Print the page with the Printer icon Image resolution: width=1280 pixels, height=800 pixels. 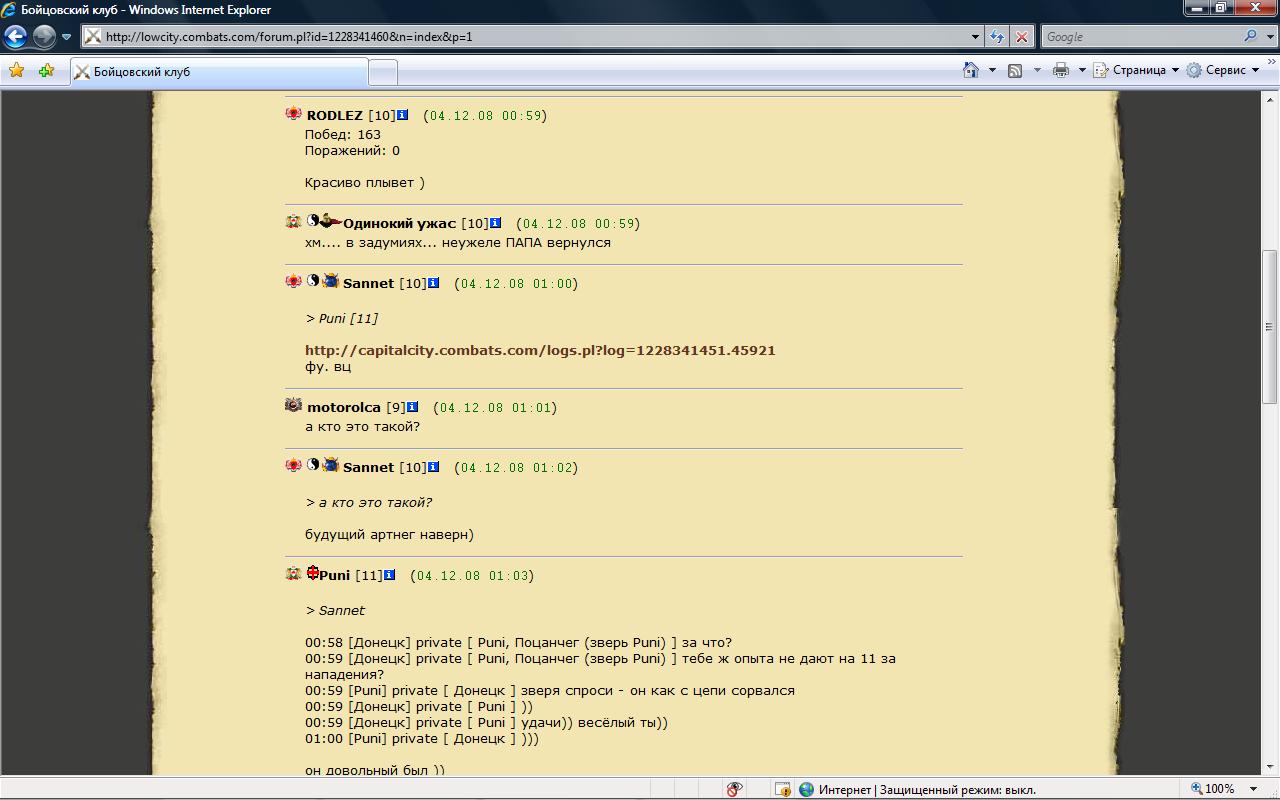[1061, 70]
